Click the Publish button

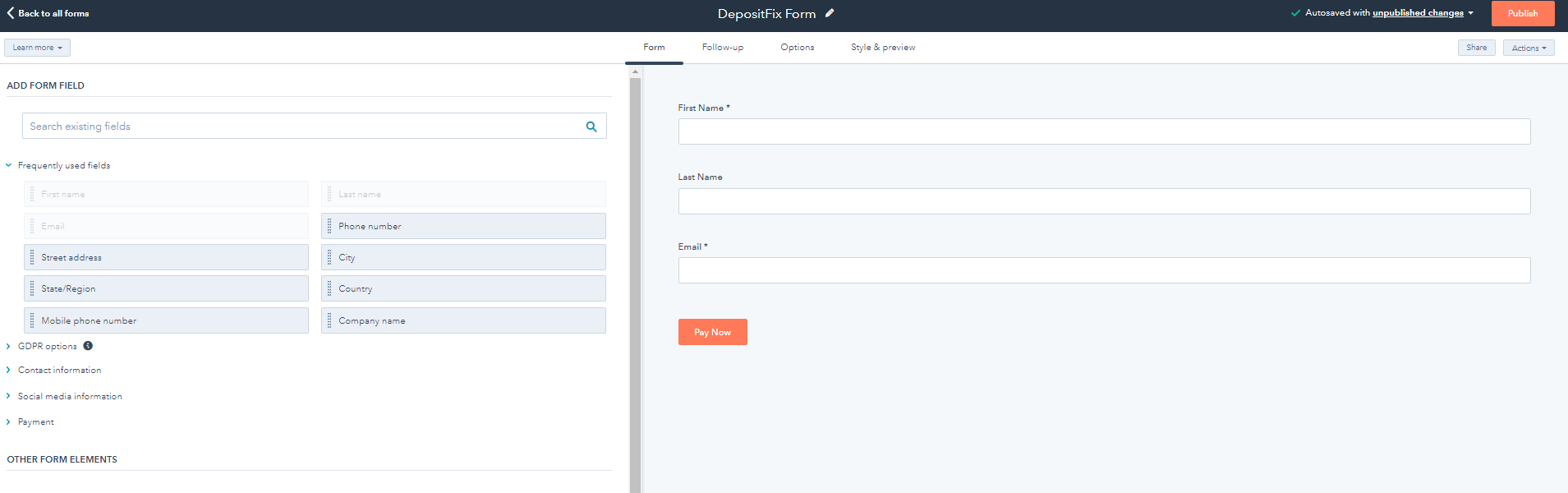(x=1523, y=13)
